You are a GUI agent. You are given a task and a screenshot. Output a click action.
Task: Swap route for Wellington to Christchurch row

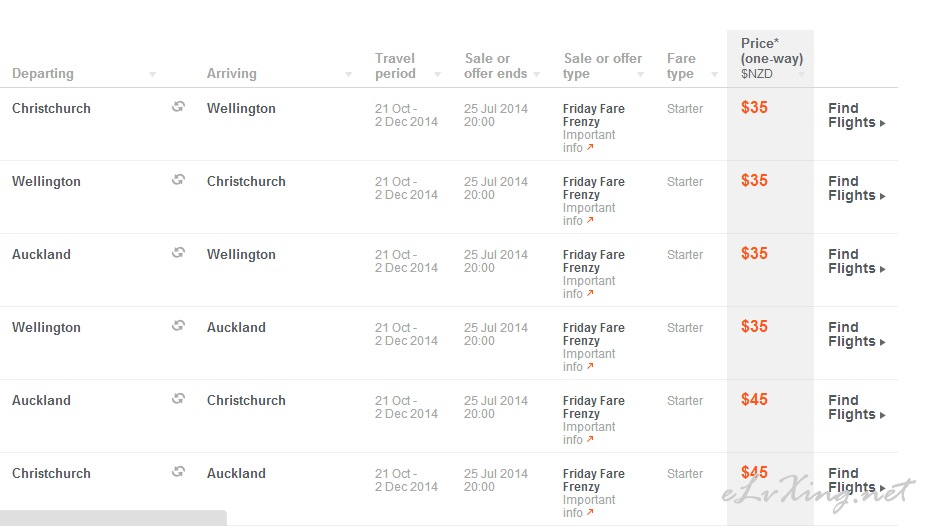178,180
